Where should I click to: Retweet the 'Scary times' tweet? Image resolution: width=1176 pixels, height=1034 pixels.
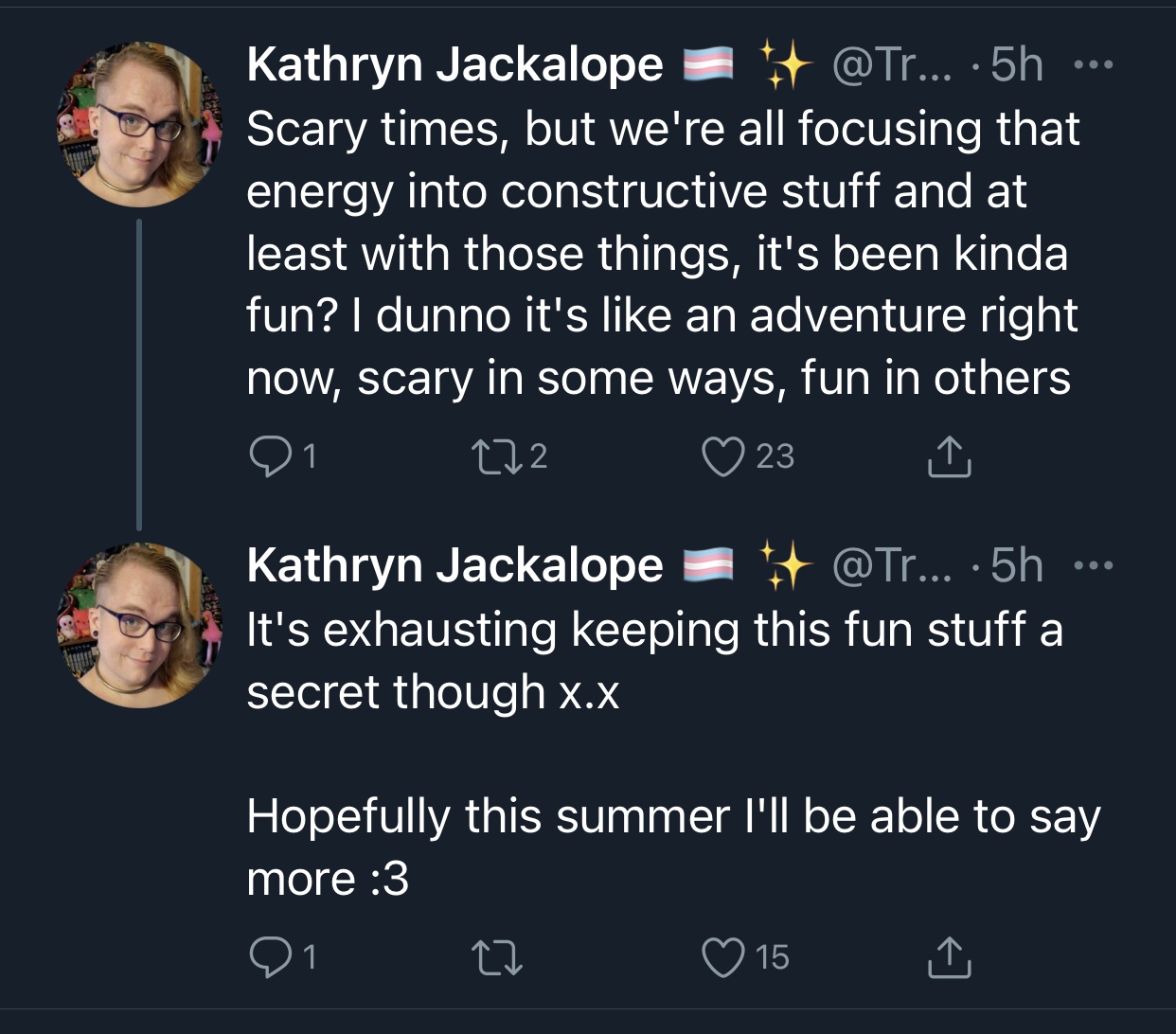point(509,456)
